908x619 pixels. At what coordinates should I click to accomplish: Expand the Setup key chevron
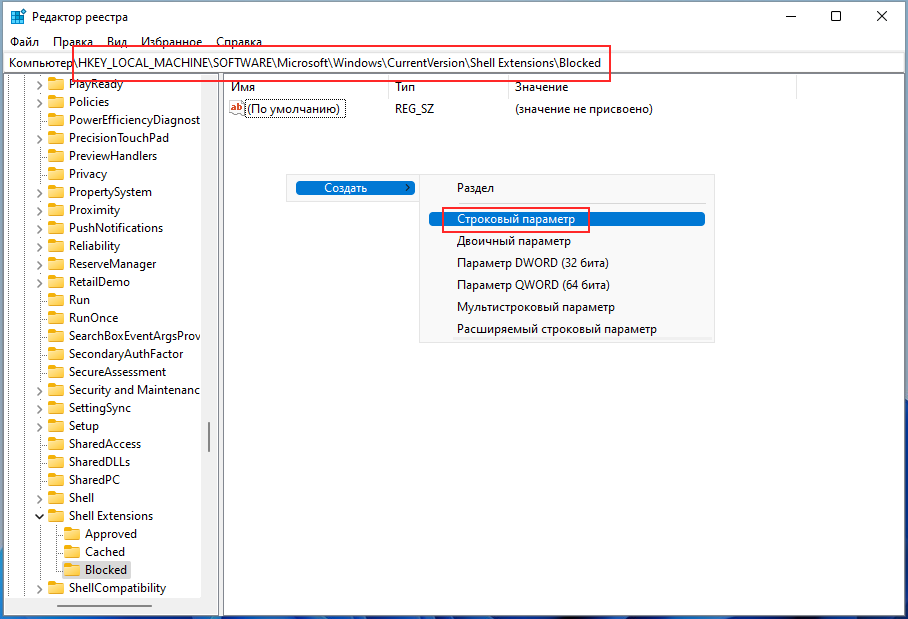tap(39, 426)
